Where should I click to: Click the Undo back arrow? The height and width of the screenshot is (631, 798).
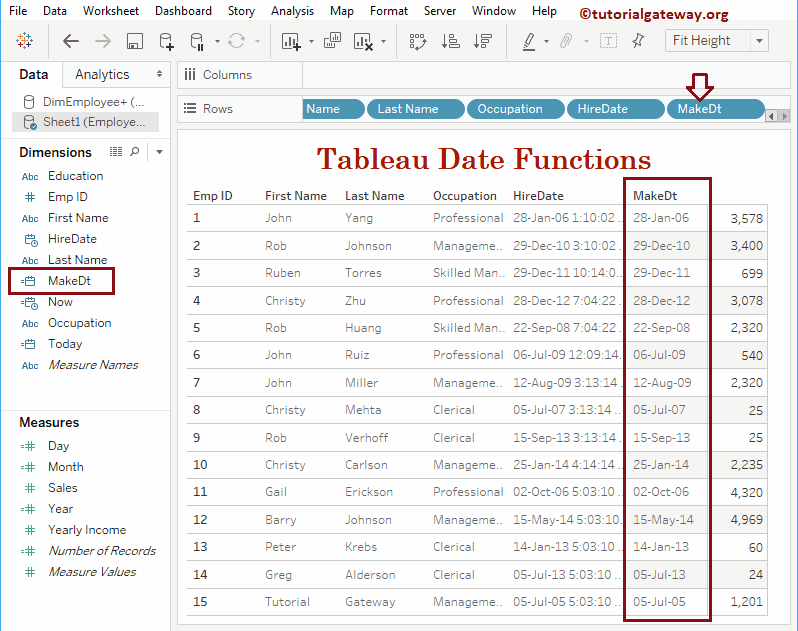point(71,41)
